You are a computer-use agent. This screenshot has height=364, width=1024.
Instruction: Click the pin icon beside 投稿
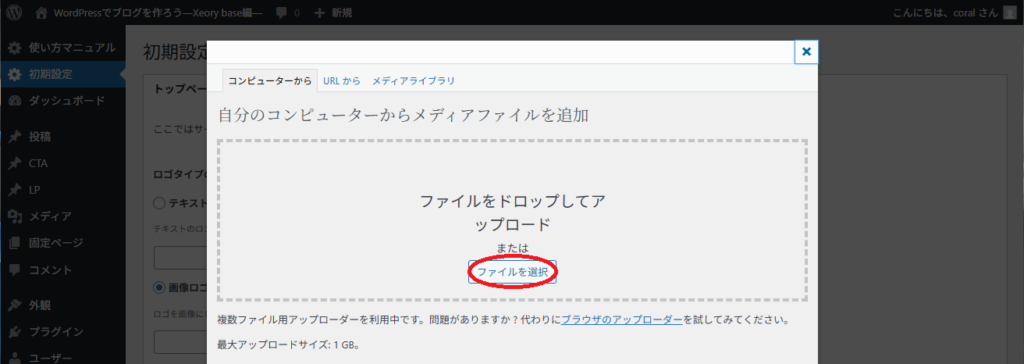(x=14, y=137)
